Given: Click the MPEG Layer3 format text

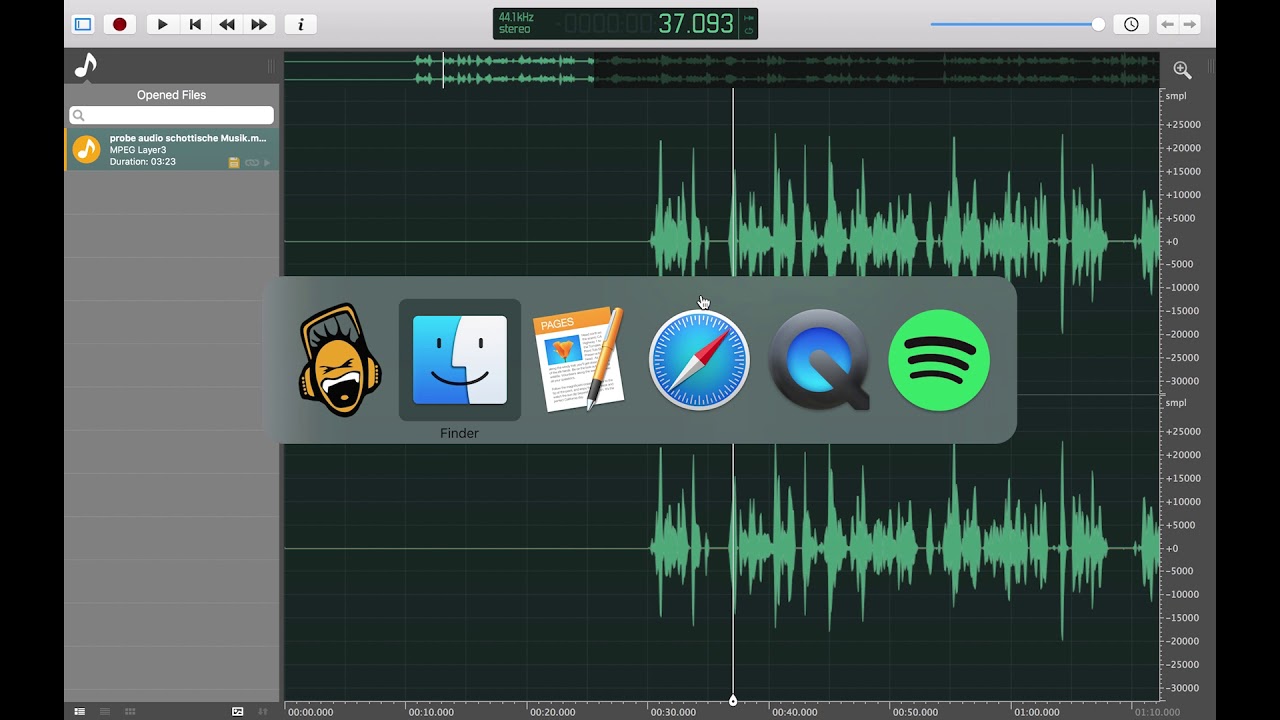Looking at the screenshot, I should (138, 150).
